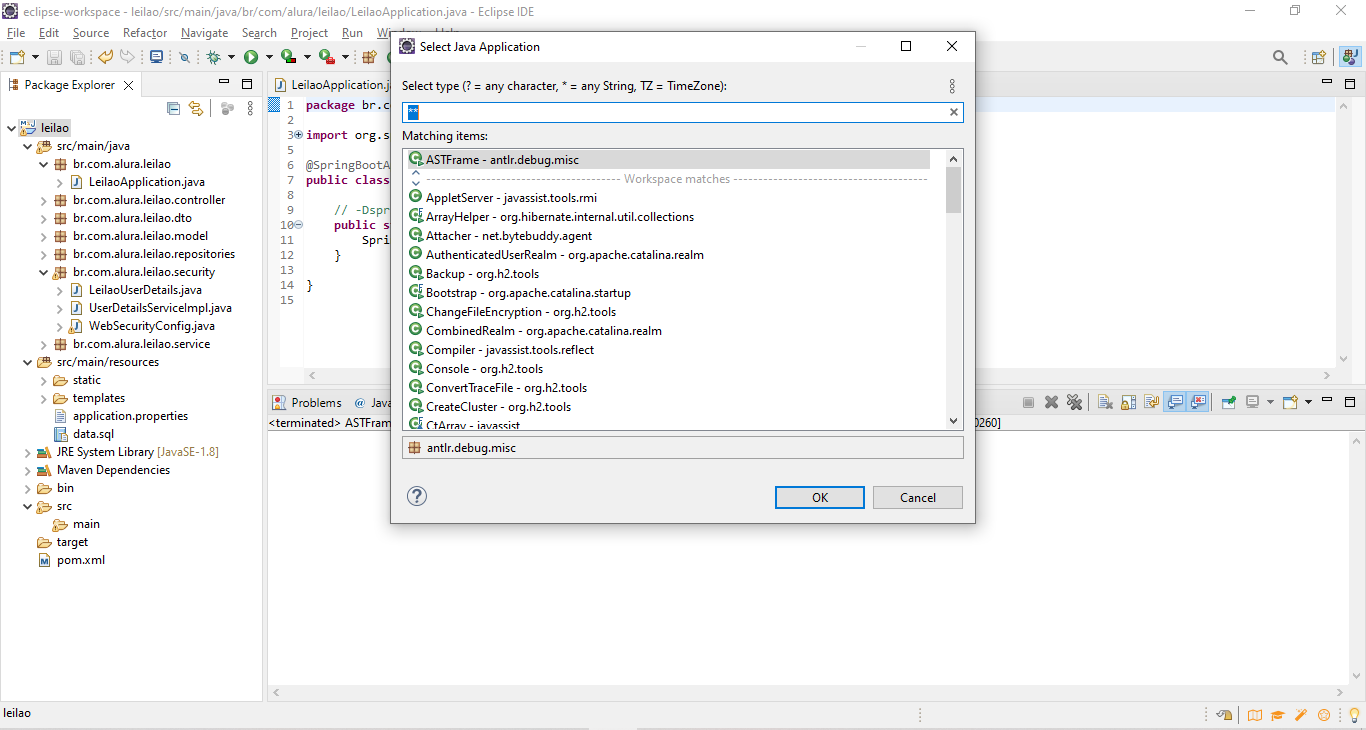
Task: Open Package Explorer view menu dots
Action: [x=250, y=108]
